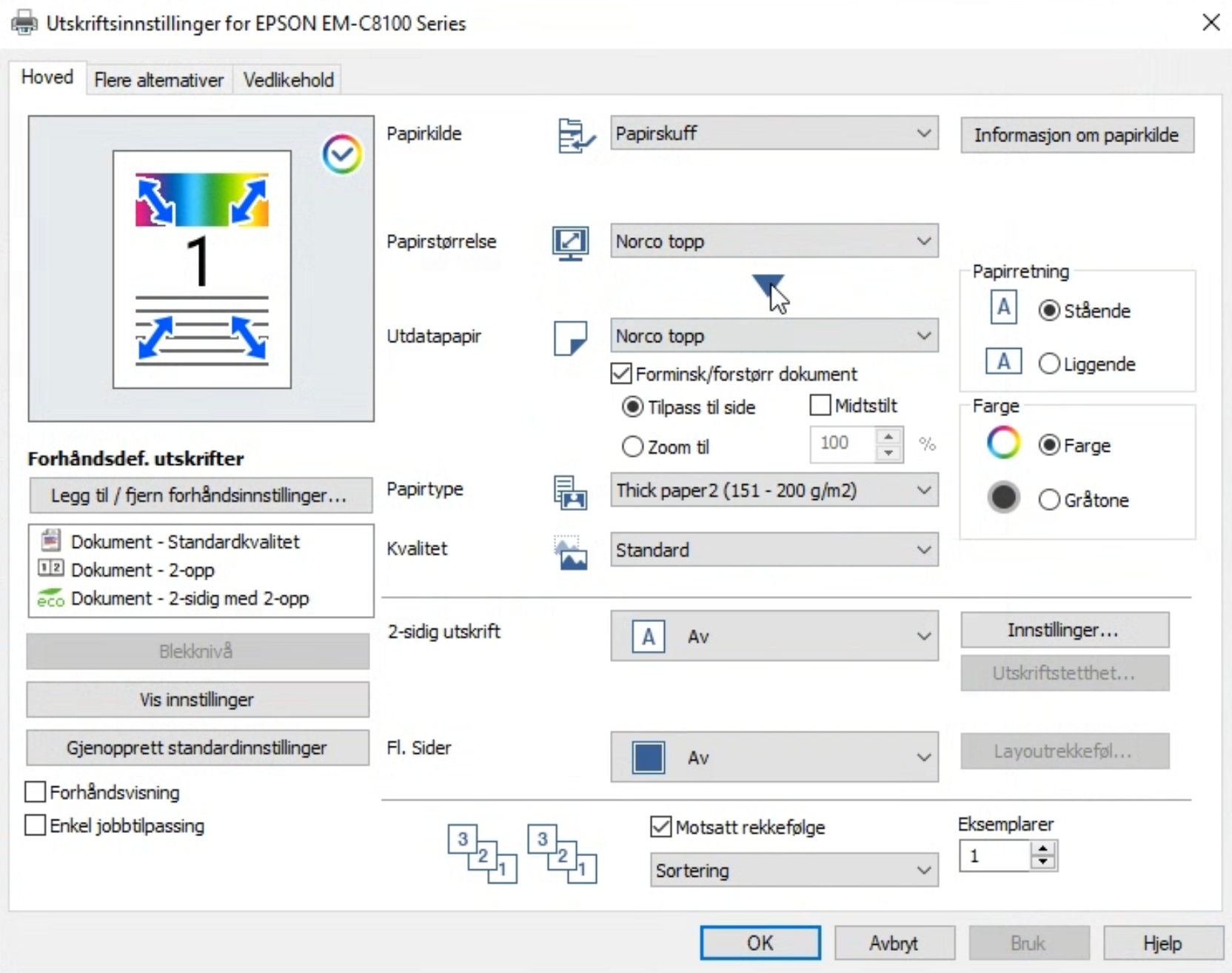Click the A page icon in 2-sidig utskrift box
The width and height of the screenshot is (1232, 973).
[648, 637]
